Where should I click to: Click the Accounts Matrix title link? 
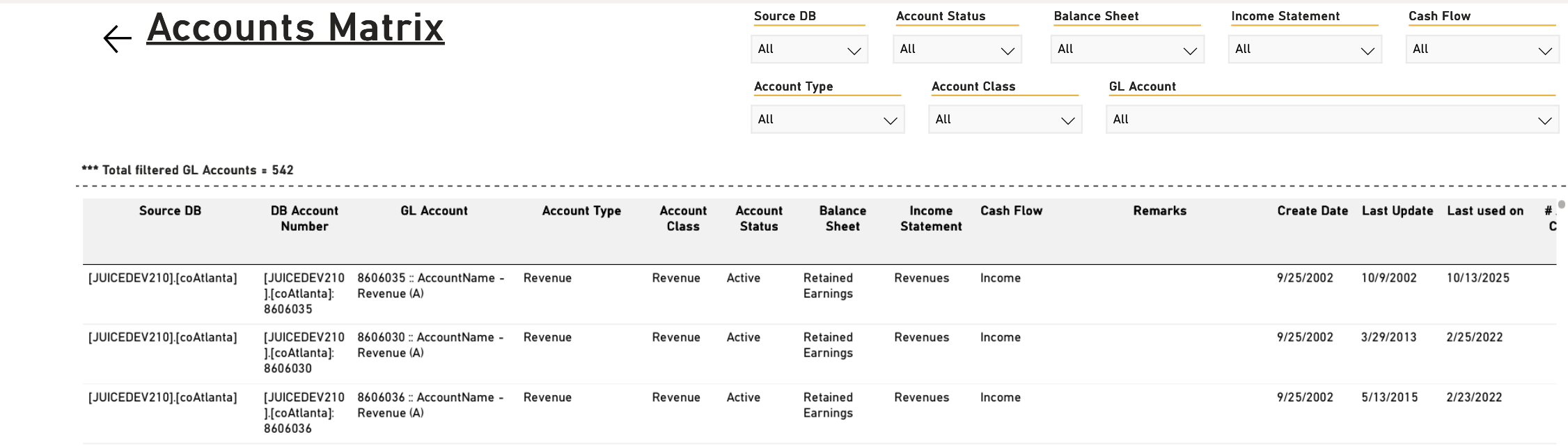(295, 29)
